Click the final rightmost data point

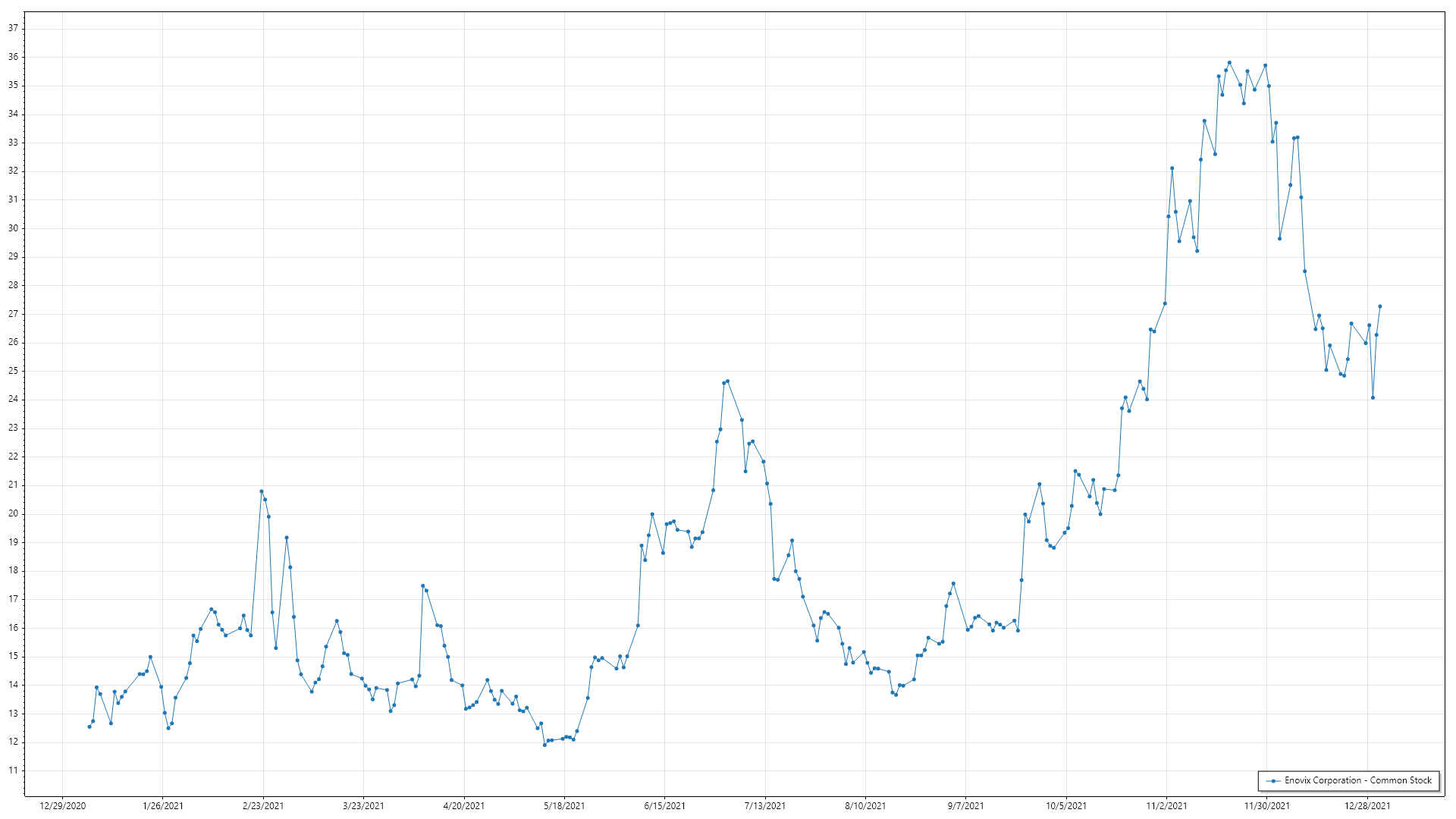1380,306
